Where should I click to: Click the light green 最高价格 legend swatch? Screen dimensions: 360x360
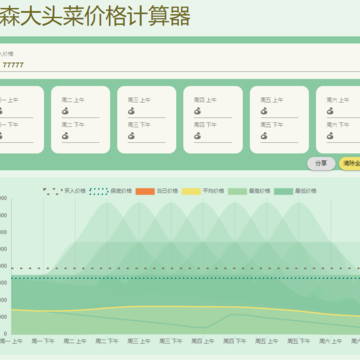click(238, 191)
